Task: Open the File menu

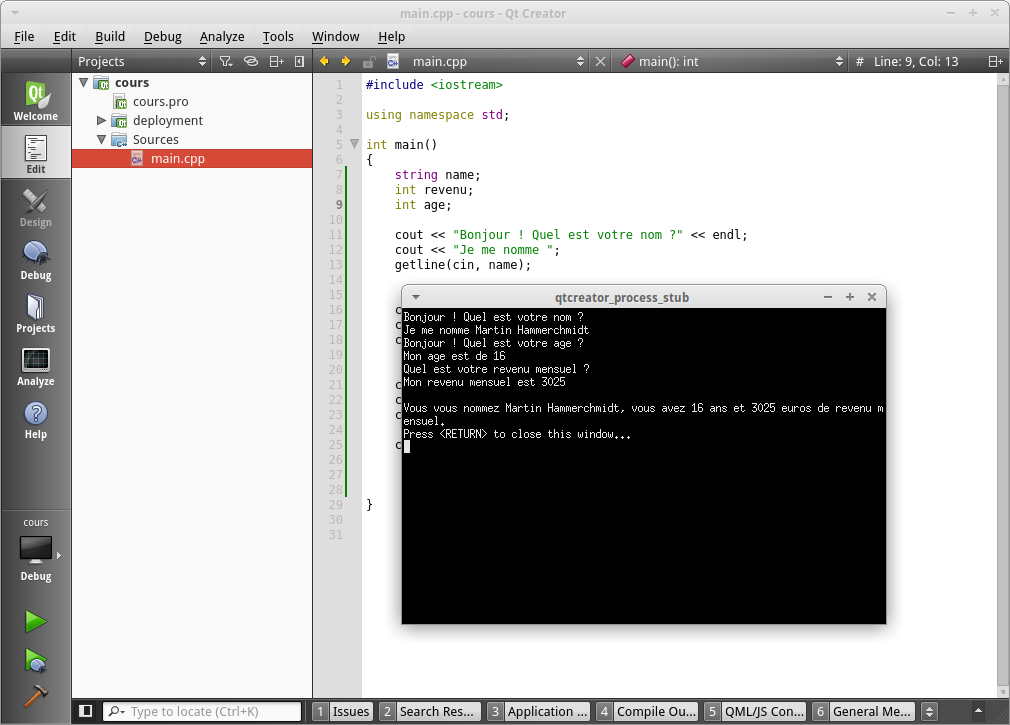Action: pos(24,37)
